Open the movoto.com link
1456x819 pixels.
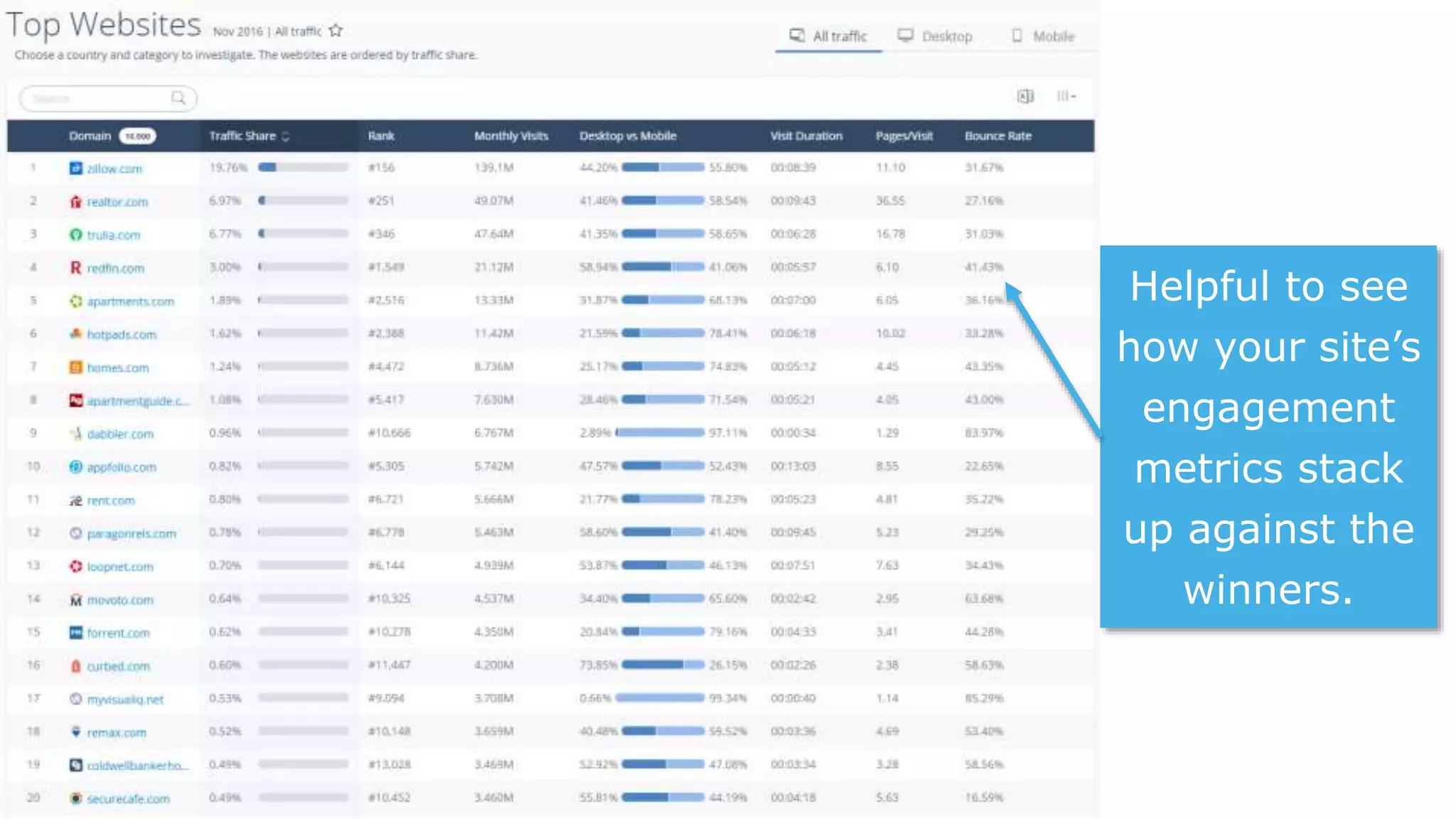tap(120, 600)
